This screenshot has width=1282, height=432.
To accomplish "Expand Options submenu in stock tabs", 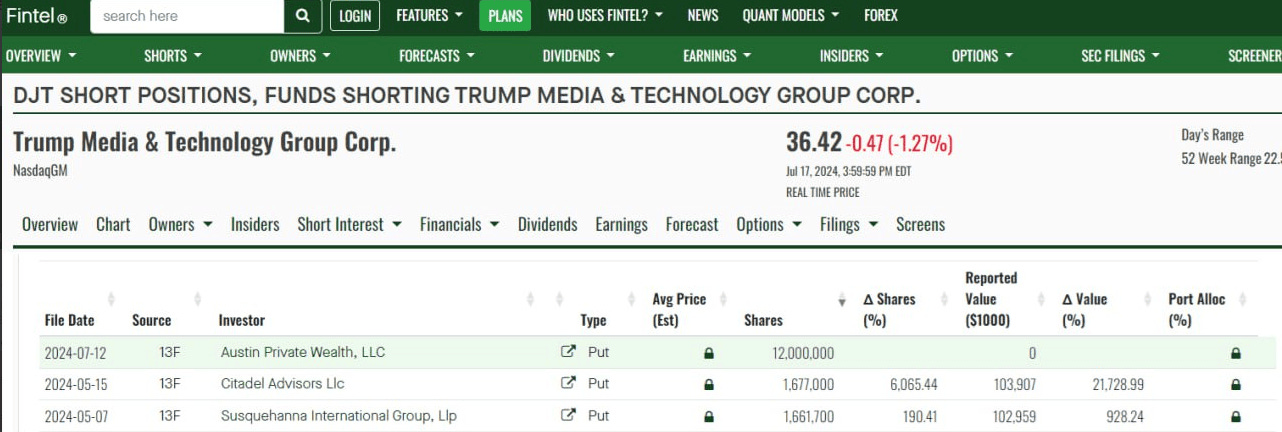I will tap(768, 225).
